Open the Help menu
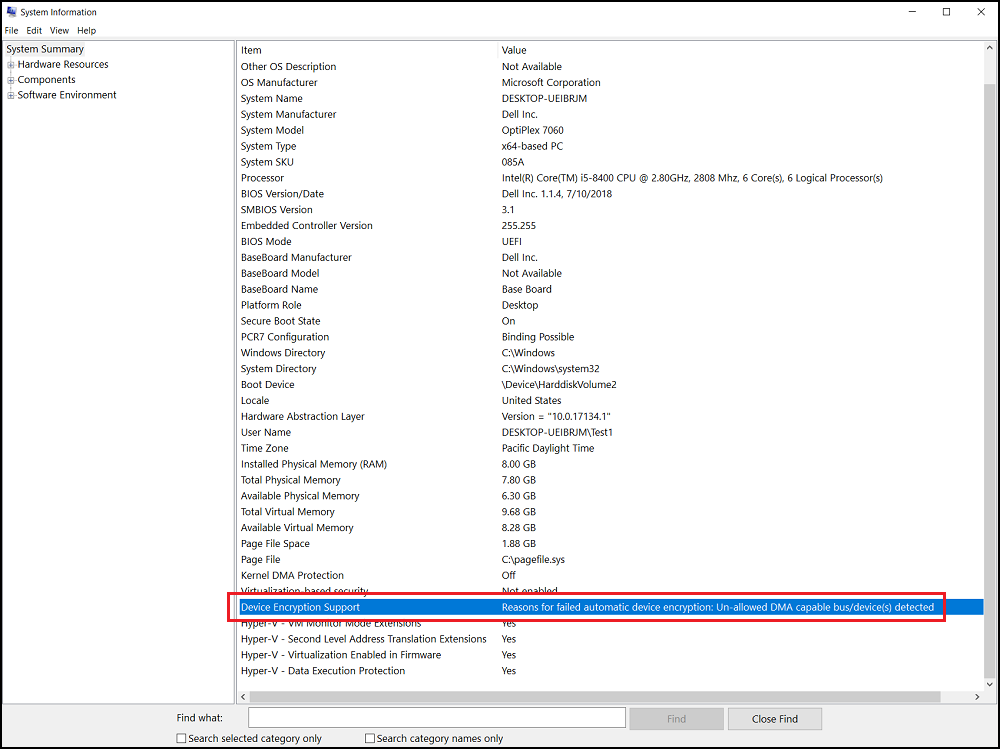Image resolution: width=1000 pixels, height=749 pixels. click(x=87, y=30)
